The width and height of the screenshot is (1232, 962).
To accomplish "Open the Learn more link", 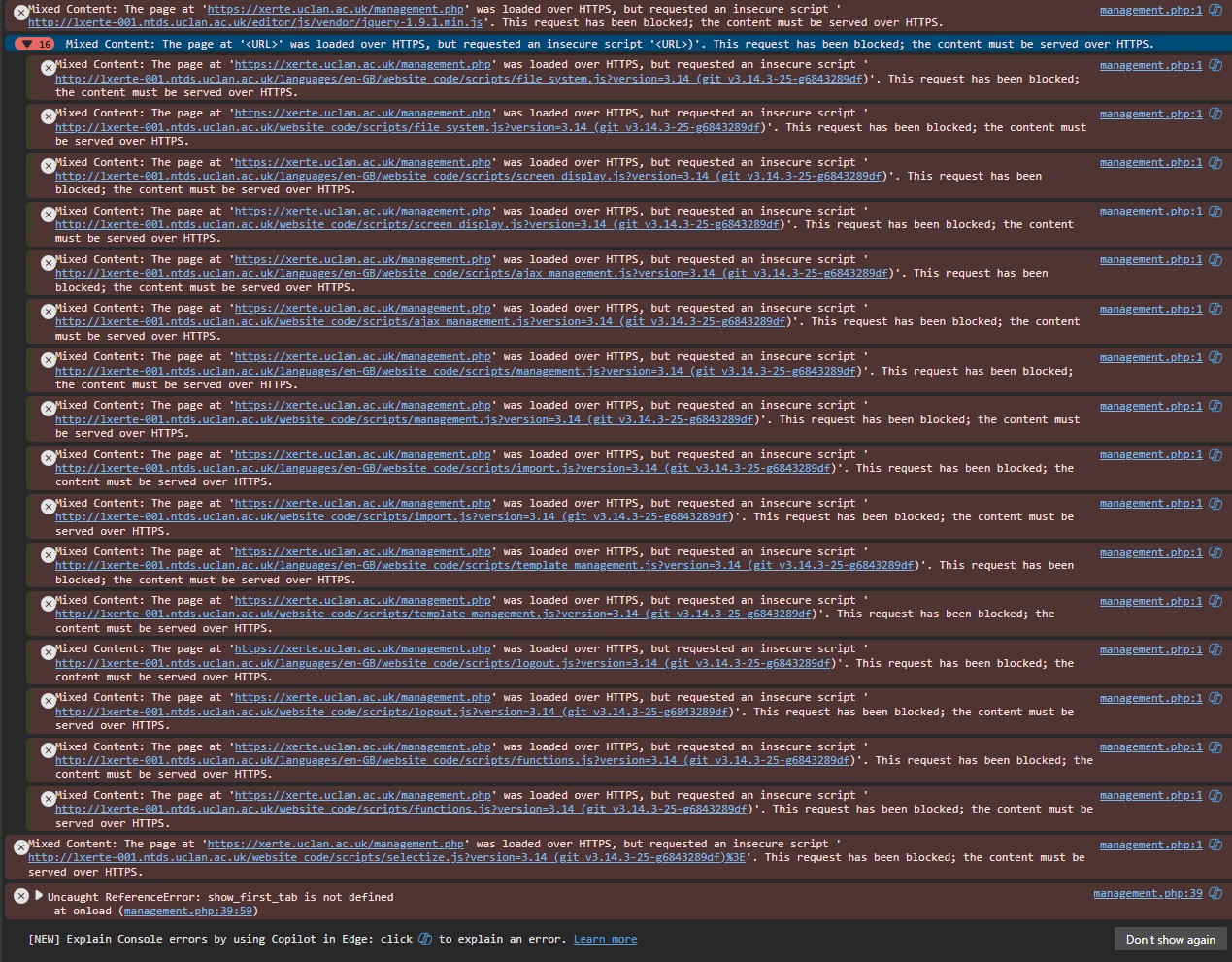I will pos(605,939).
